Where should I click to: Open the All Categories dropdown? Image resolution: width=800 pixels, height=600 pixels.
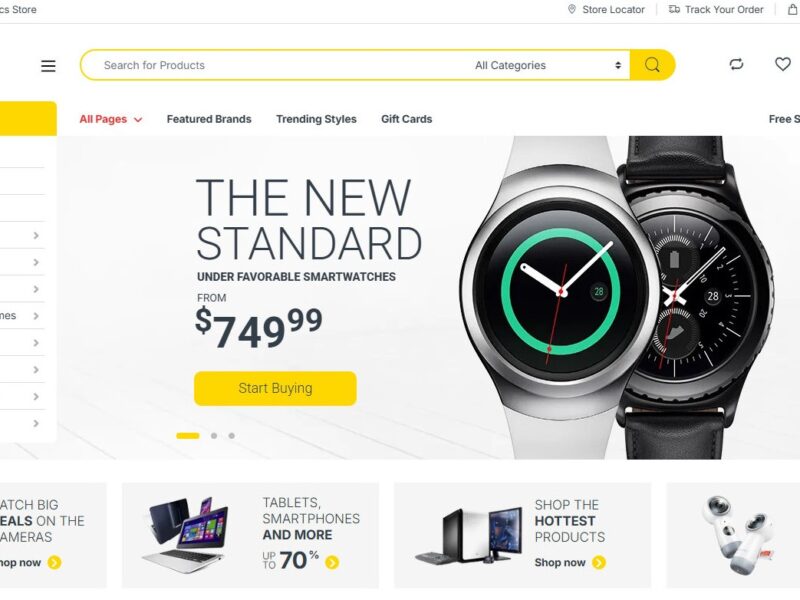click(x=548, y=65)
